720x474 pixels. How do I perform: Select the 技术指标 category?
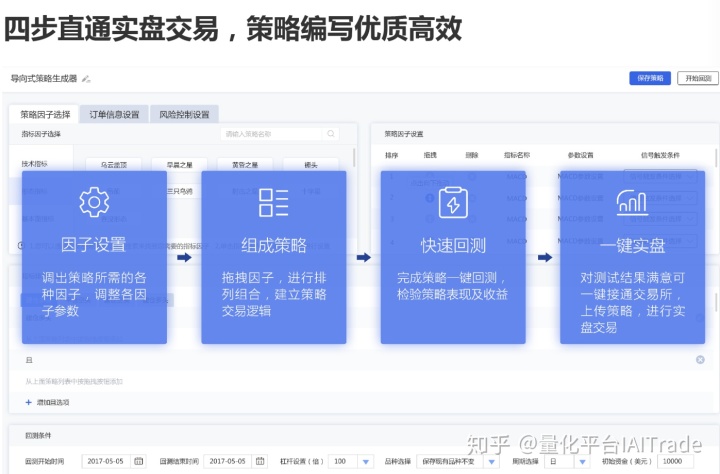pyautogui.click(x=34, y=164)
